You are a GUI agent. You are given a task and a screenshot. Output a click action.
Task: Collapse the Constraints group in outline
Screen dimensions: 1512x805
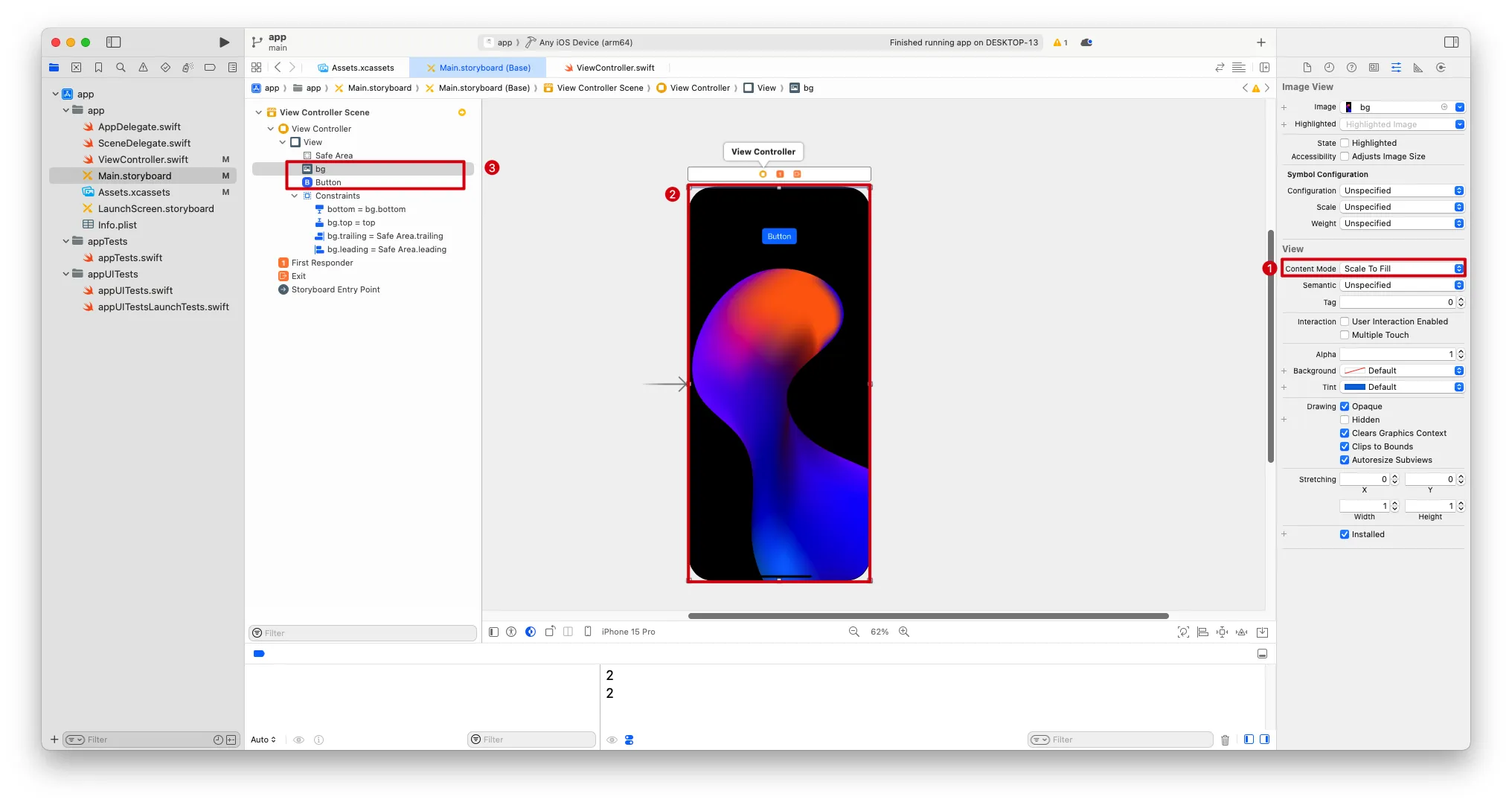tap(295, 196)
